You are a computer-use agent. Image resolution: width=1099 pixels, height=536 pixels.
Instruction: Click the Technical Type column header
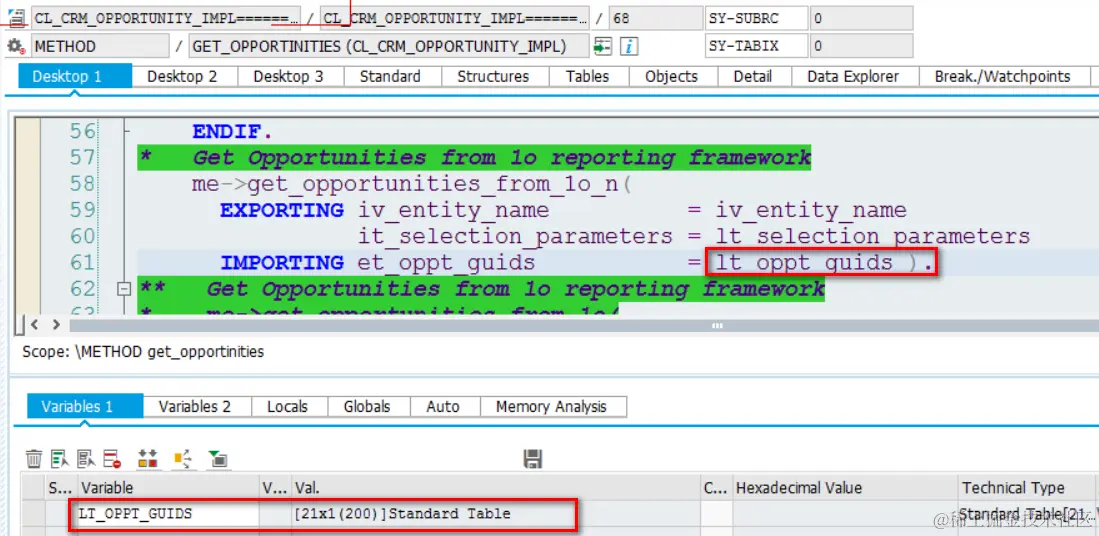(x=1025, y=488)
